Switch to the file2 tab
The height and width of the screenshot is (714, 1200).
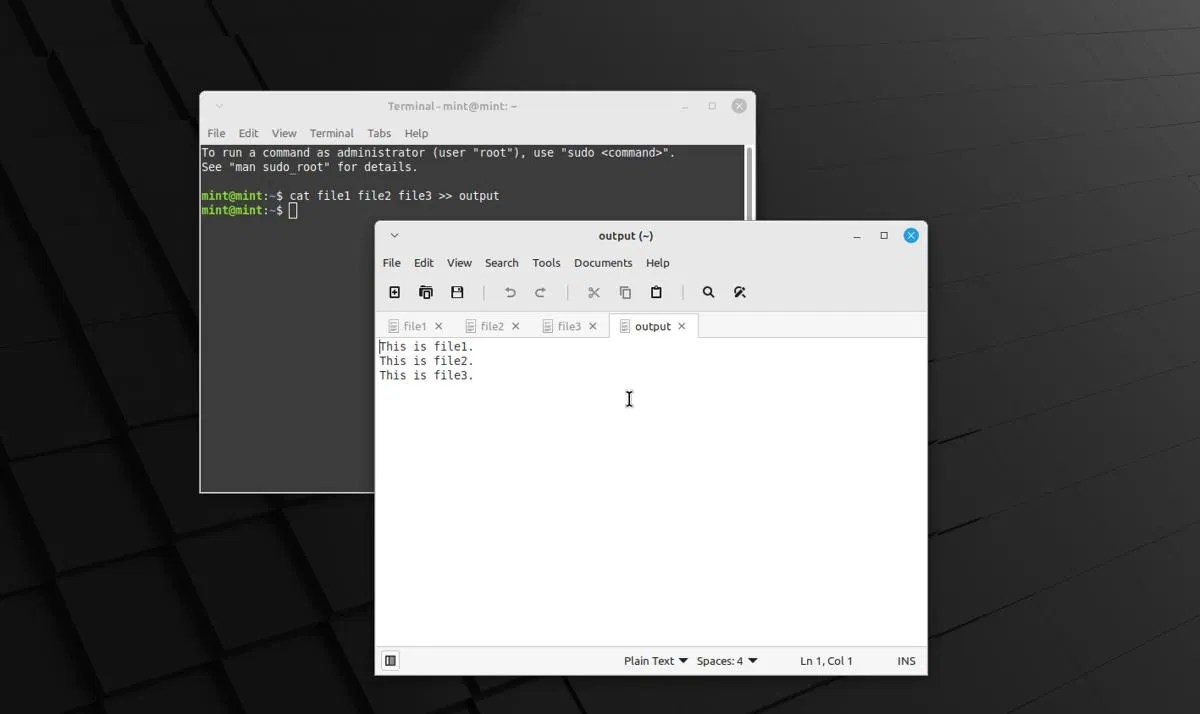click(489, 325)
